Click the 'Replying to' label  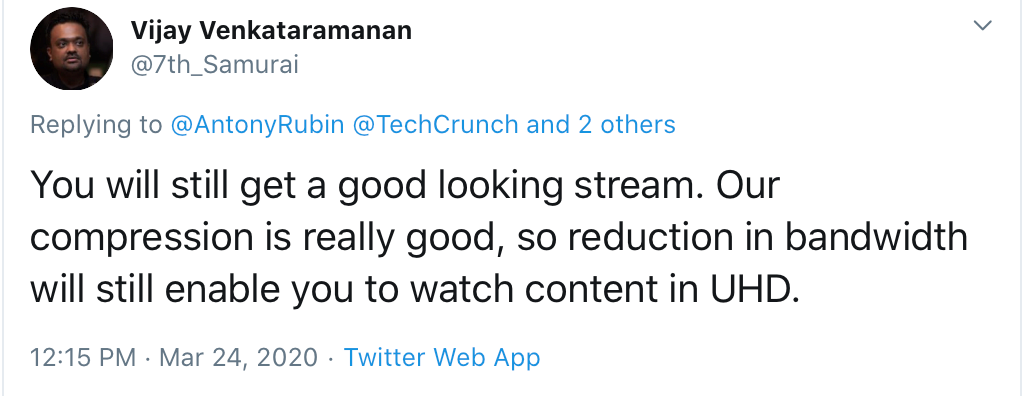tap(96, 125)
